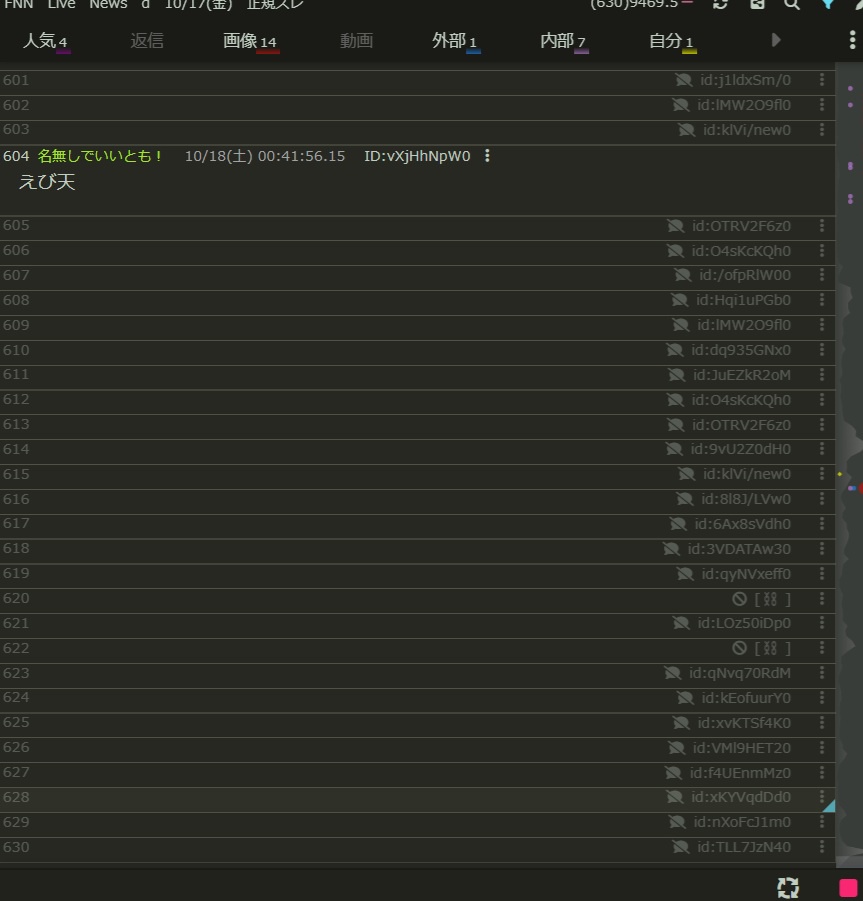The height and width of the screenshot is (901, 863).
Task: Open the 内部 tab
Action: pos(563,41)
